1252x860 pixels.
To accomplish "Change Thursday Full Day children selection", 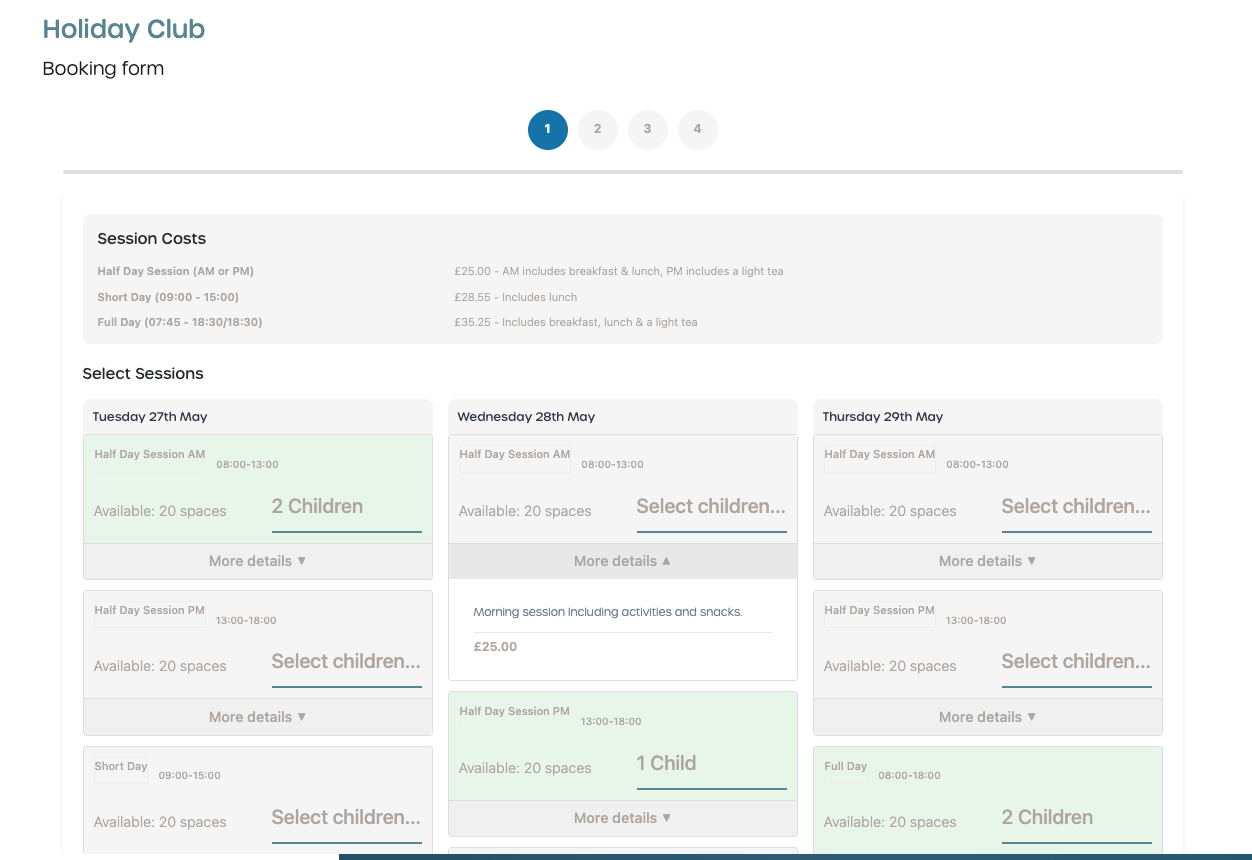I will click(x=1077, y=819).
